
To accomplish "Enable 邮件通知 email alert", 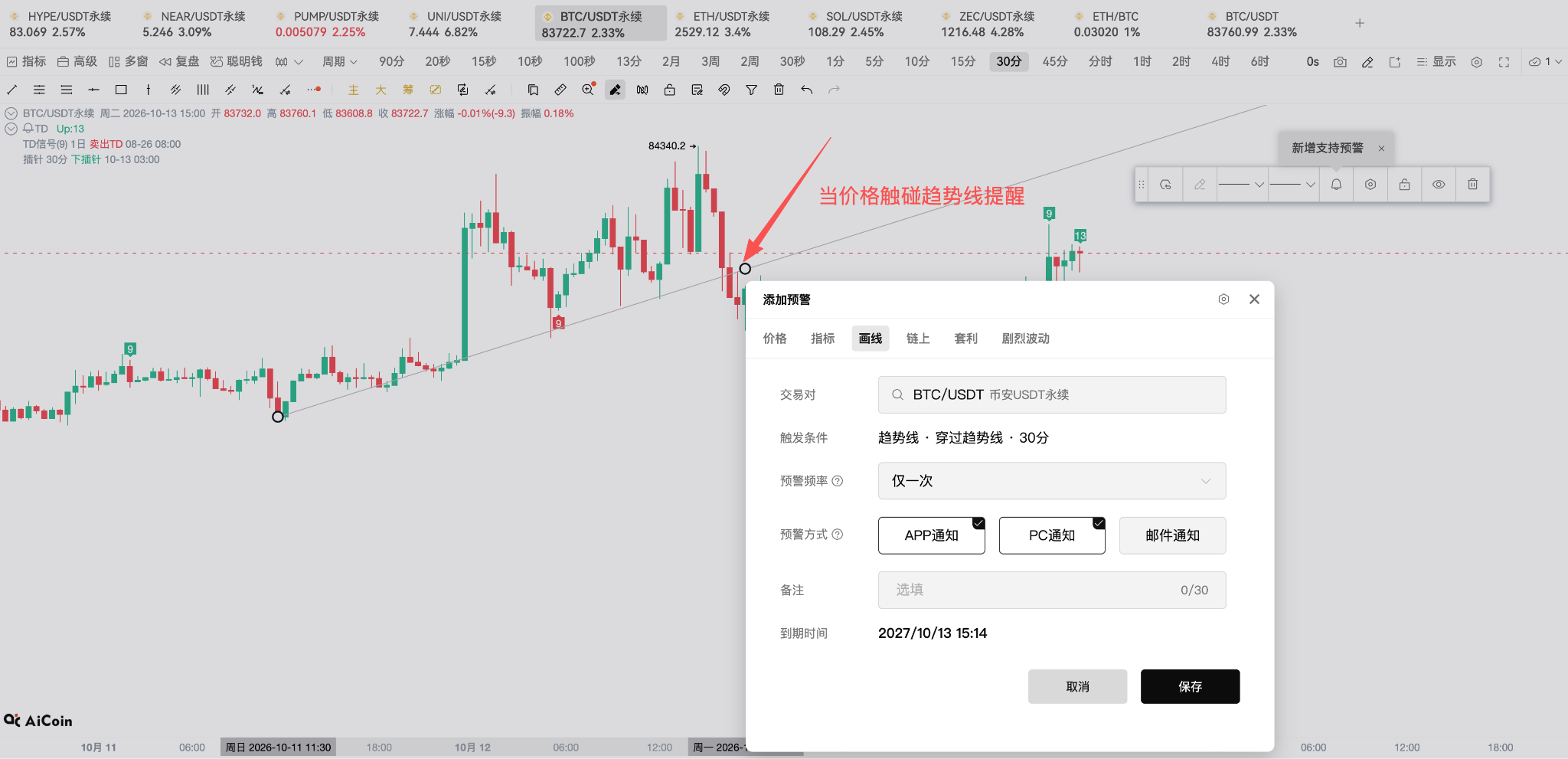I will point(1172,535).
